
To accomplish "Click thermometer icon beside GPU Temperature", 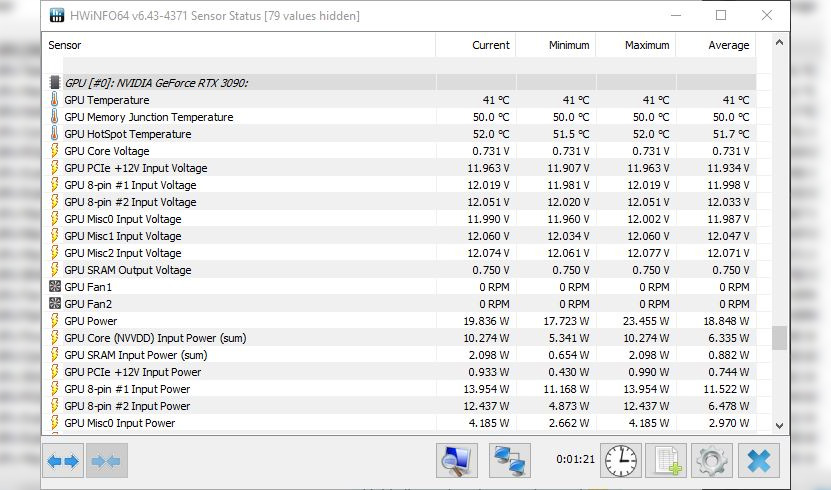I will tap(54, 100).
